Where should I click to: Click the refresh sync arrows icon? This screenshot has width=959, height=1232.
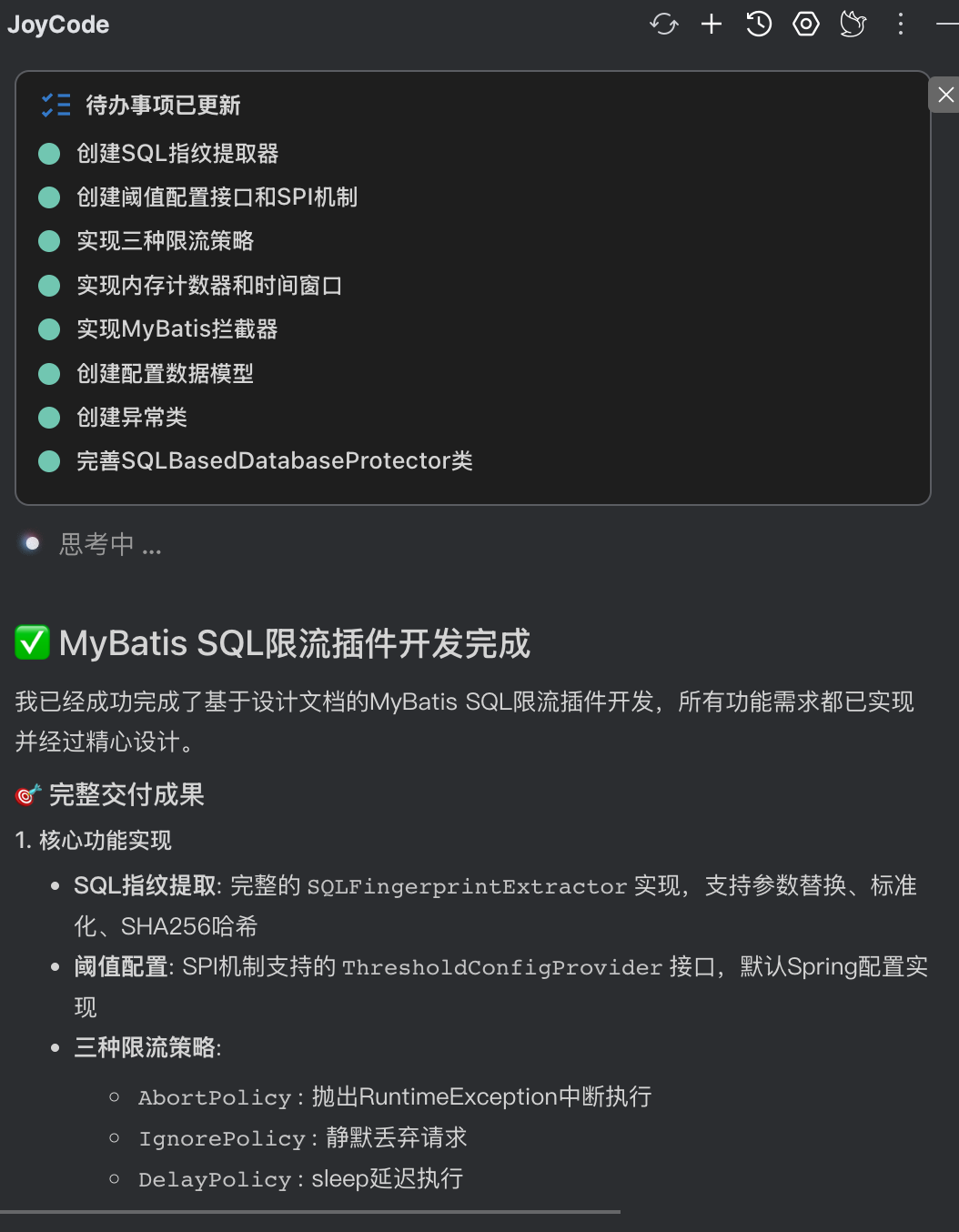pos(664,25)
